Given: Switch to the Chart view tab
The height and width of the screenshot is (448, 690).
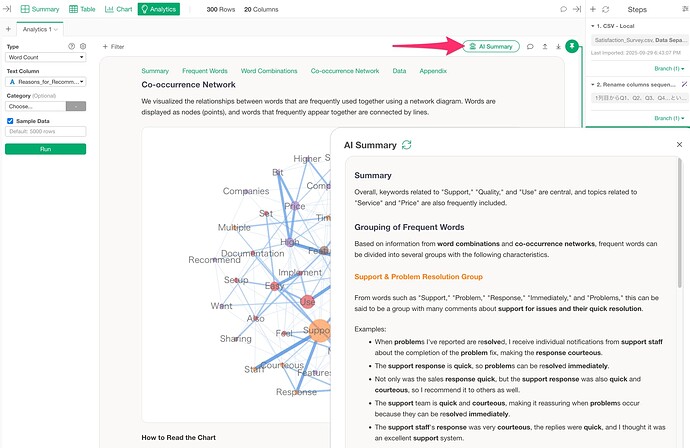Looking at the screenshot, I should tap(118, 9).
